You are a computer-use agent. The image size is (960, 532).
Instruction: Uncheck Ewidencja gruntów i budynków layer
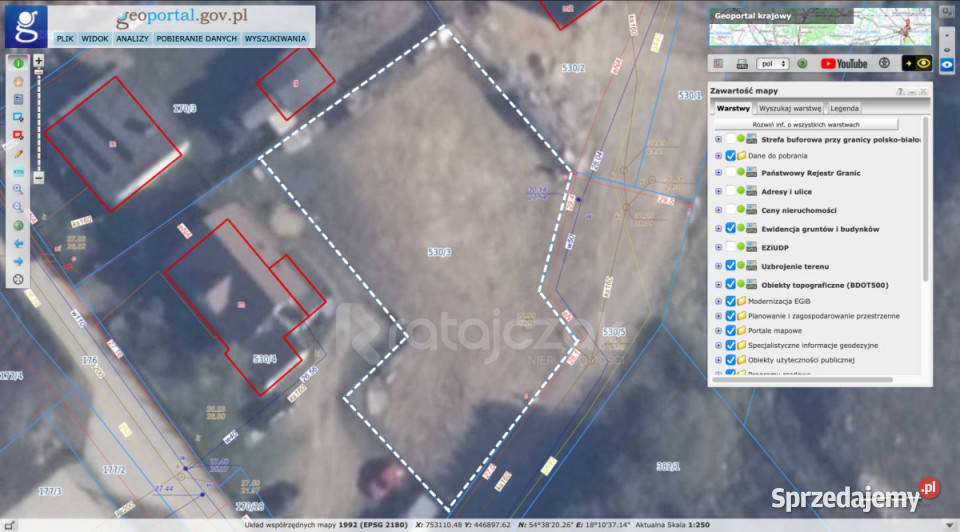click(730, 229)
